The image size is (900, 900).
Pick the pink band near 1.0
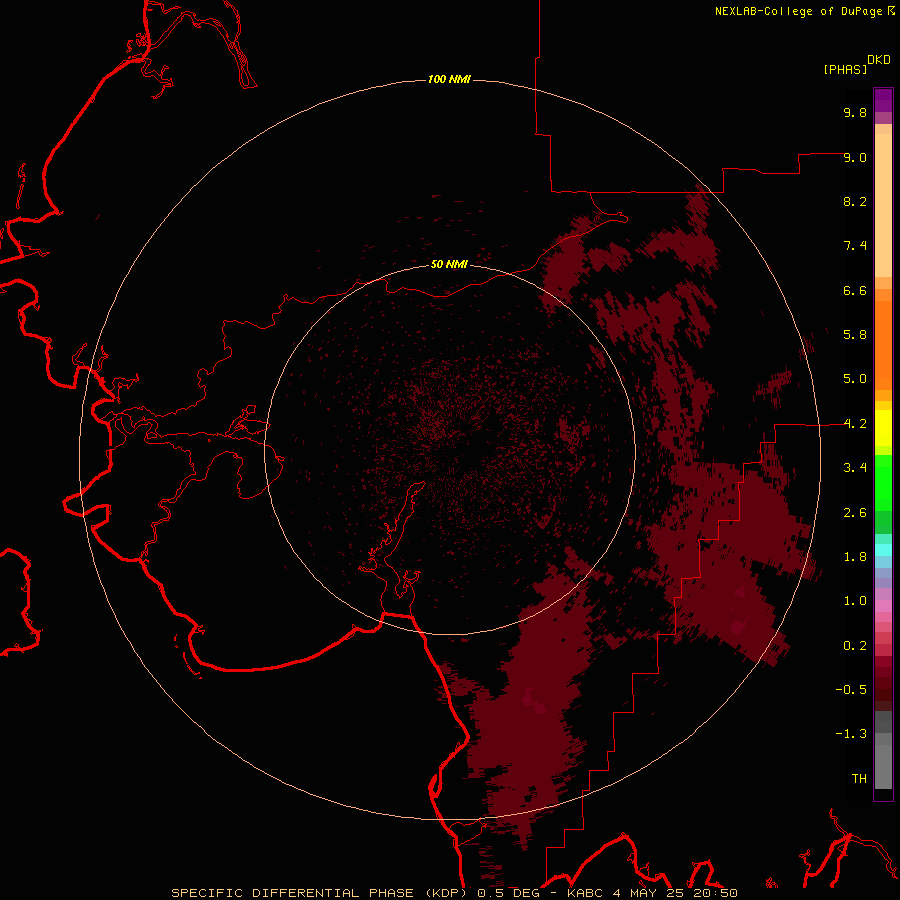(x=883, y=606)
